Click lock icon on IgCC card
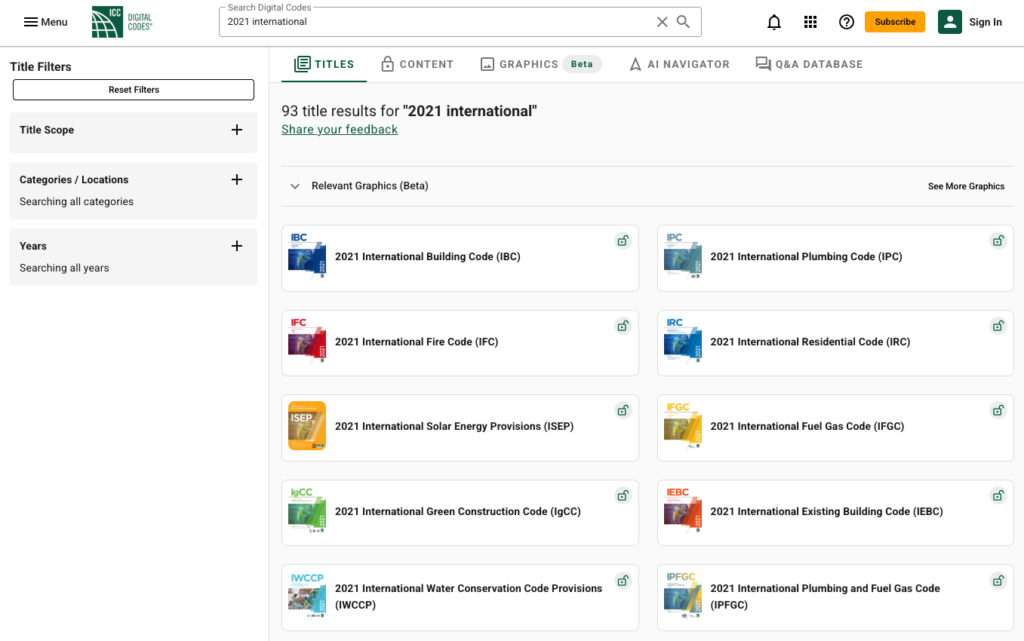Screen dimensions: 1024x641 coord(623,495)
